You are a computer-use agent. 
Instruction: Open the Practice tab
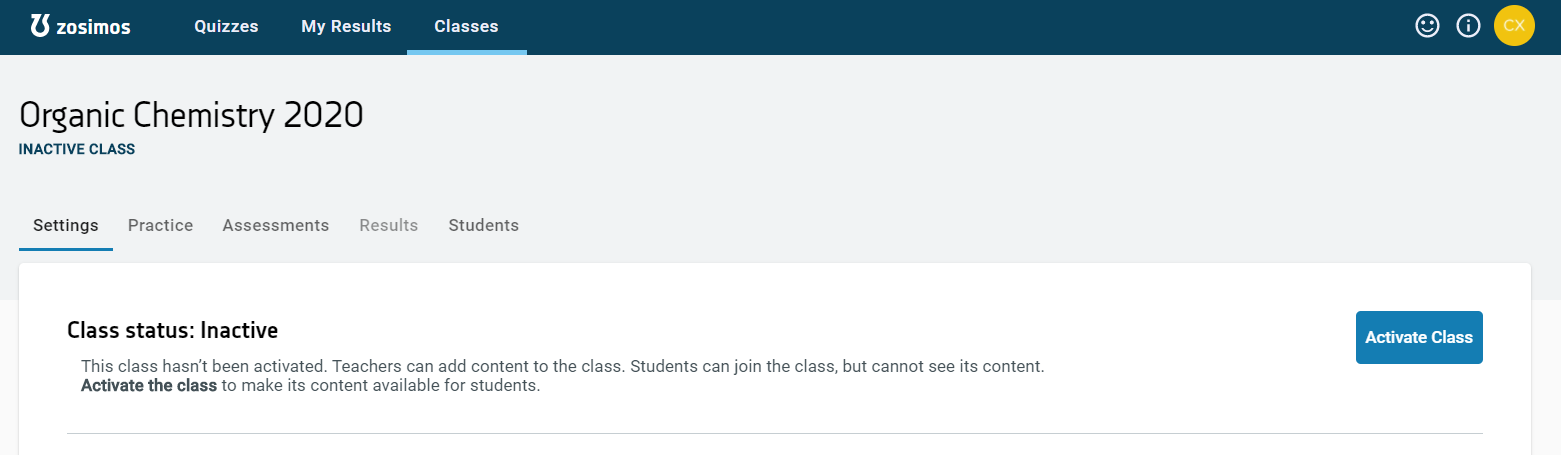(160, 225)
